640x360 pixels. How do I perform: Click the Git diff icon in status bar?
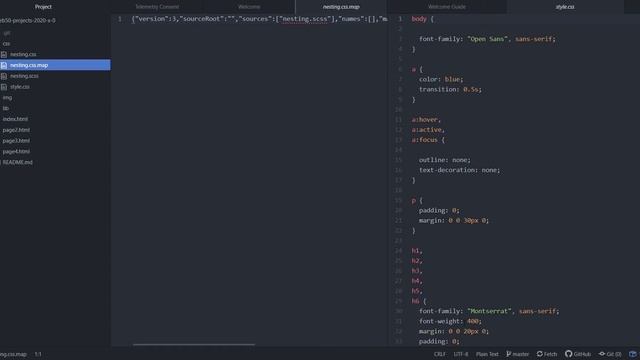602,354
